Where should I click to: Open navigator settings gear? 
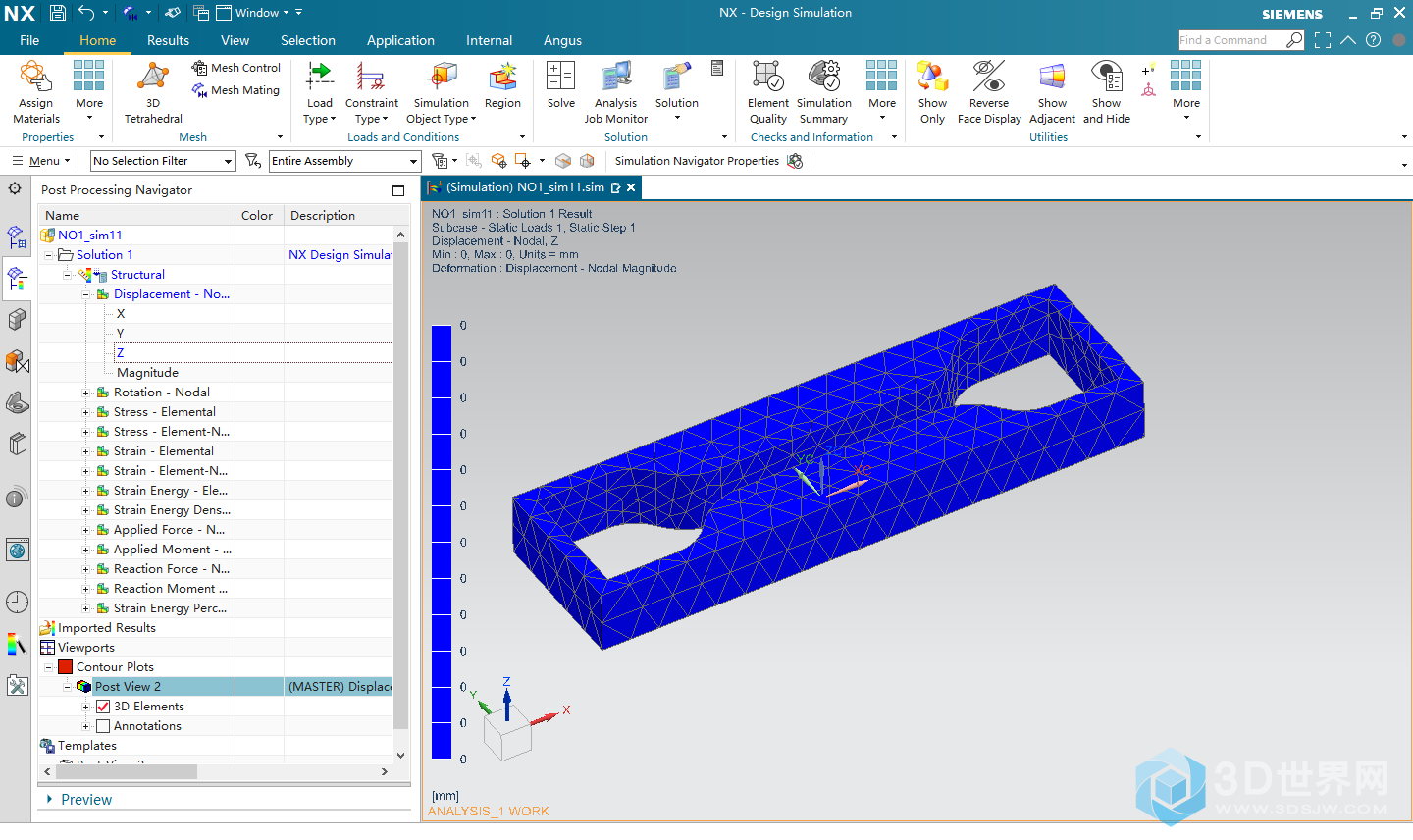click(x=15, y=187)
